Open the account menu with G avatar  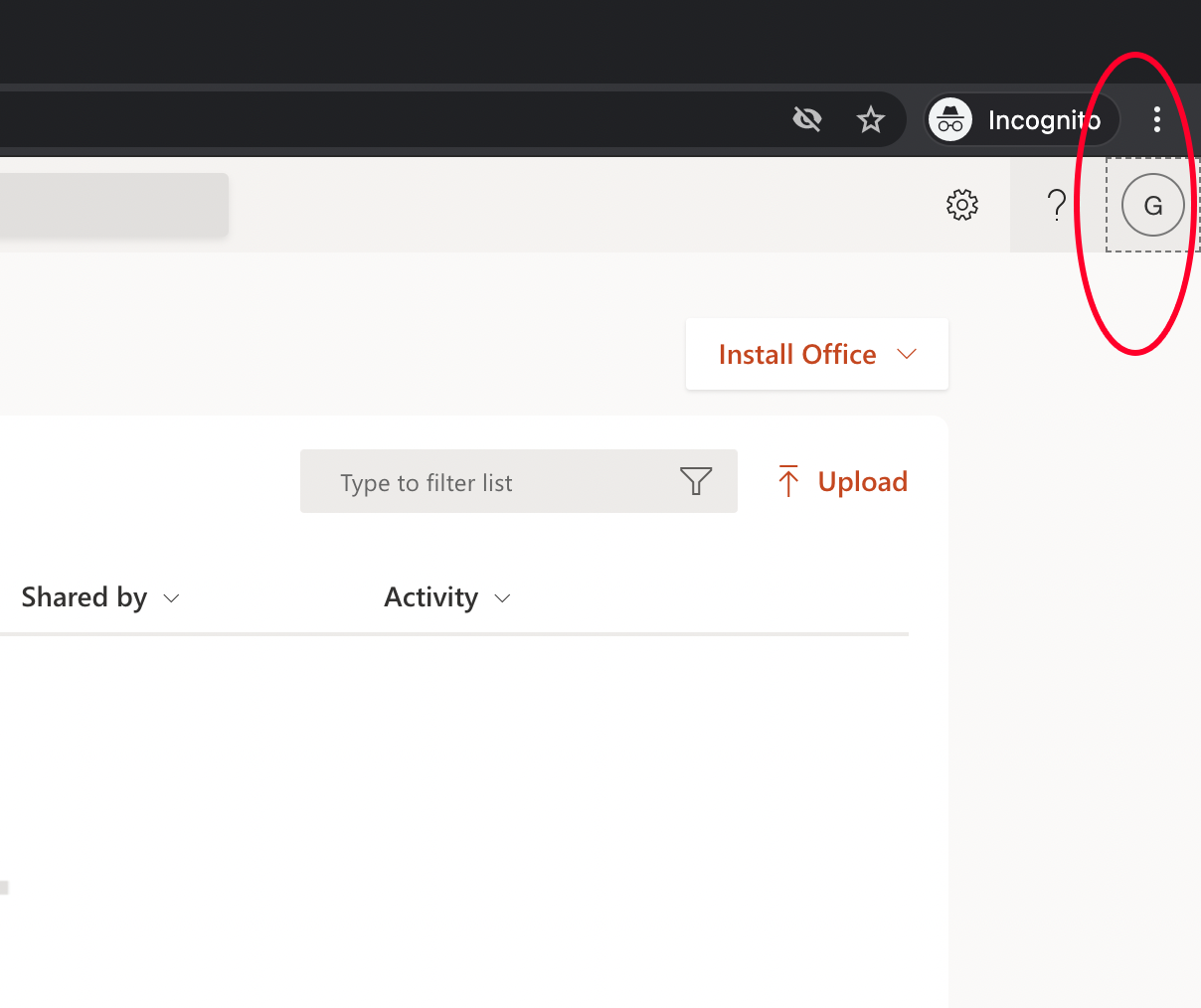pos(1152,205)
